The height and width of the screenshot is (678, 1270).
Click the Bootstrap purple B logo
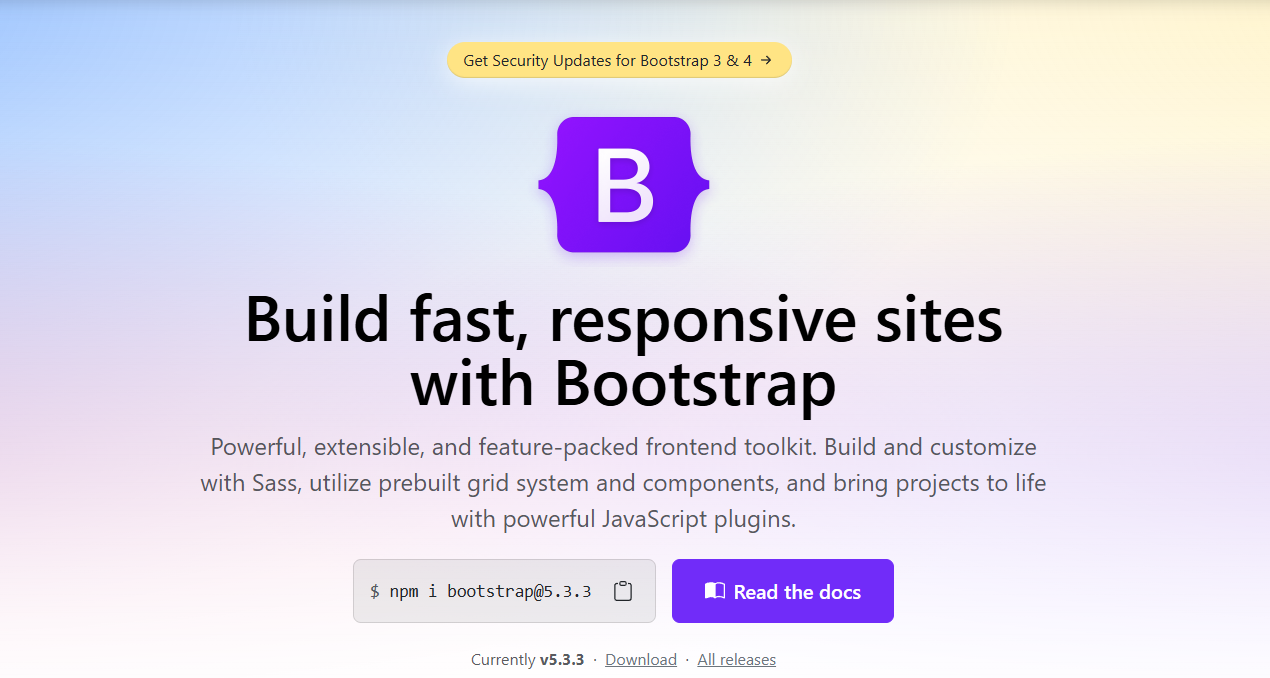coord(624,185)
